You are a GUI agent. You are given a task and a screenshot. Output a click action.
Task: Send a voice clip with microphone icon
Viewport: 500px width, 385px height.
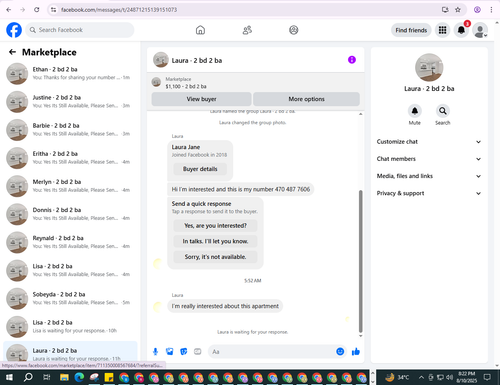pyautogui.click(x=155, y=351)
